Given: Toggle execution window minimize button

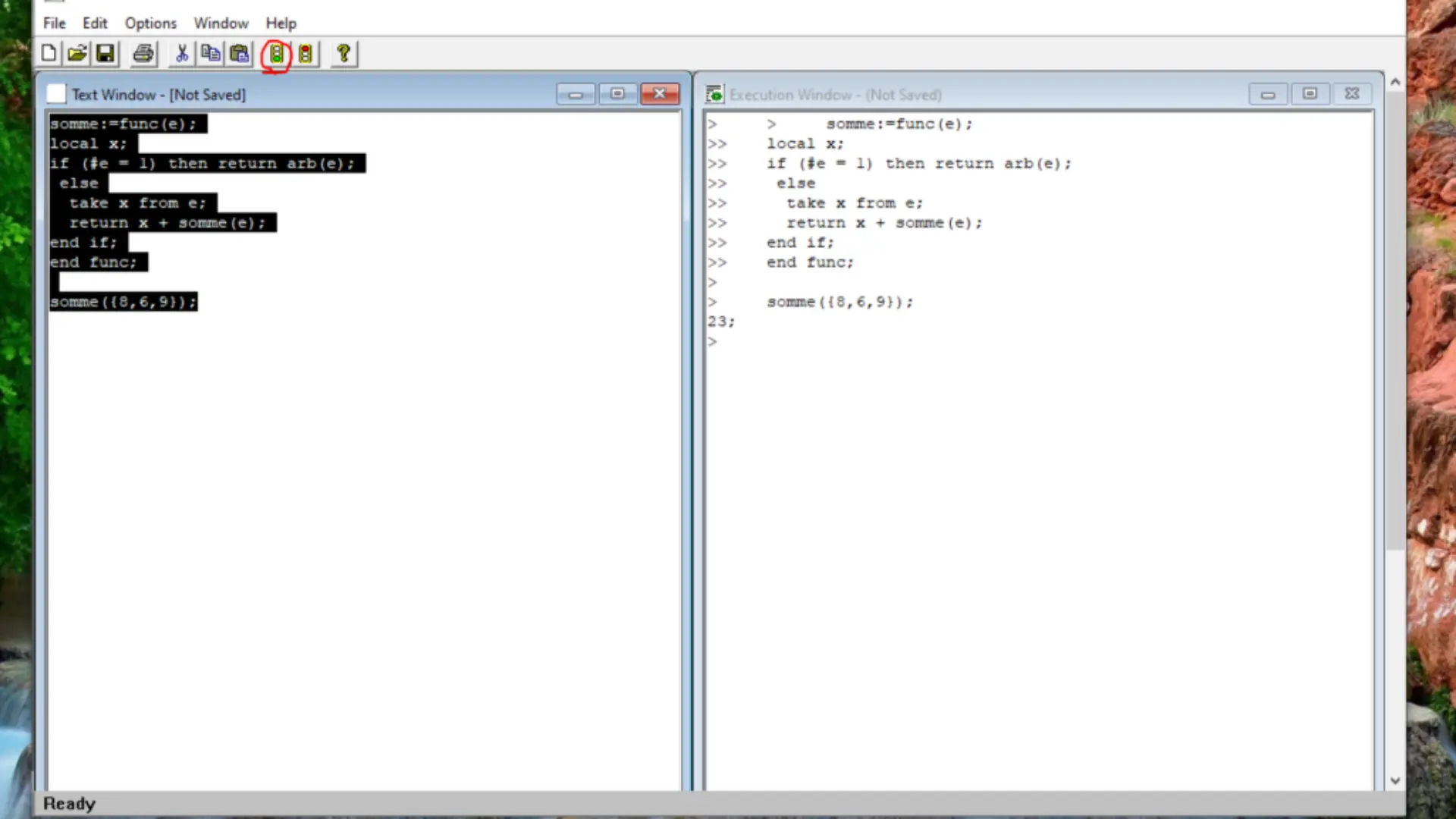Looking at the screenshot, I should [x=1268, y=94].
